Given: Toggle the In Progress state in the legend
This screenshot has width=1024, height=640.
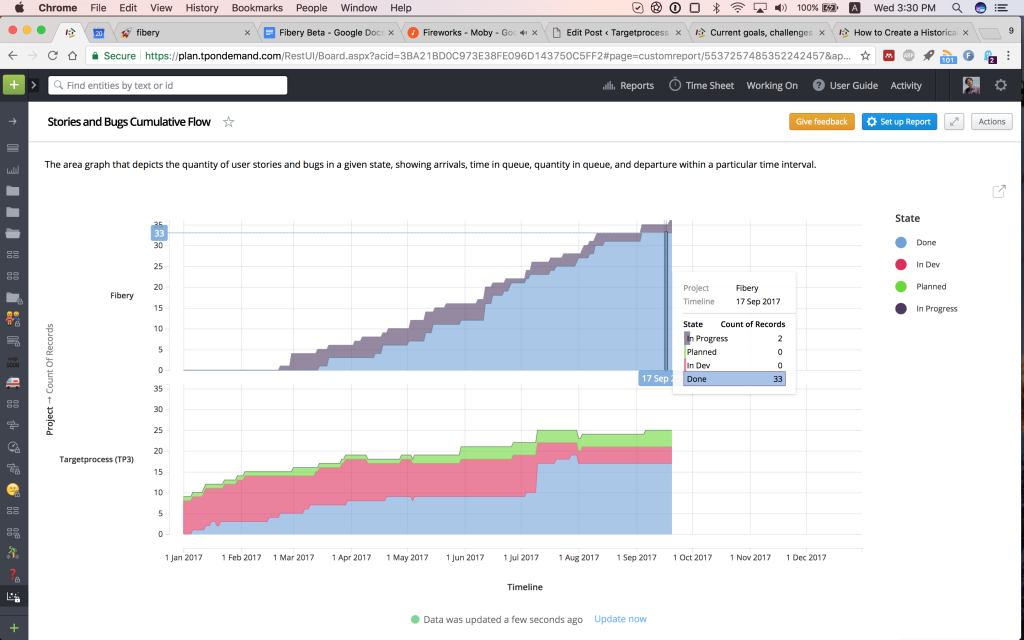Looking at the screenshot, I should [x=936, y=309].
